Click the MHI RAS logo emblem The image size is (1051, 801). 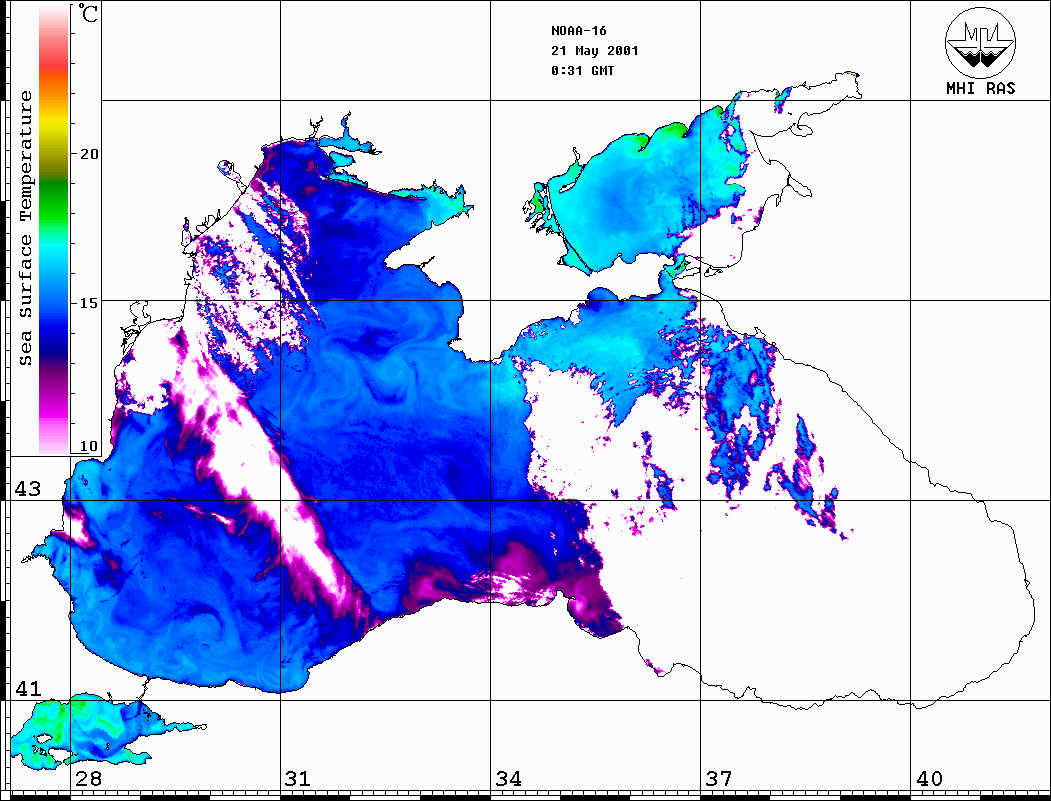tap(981, 42)
